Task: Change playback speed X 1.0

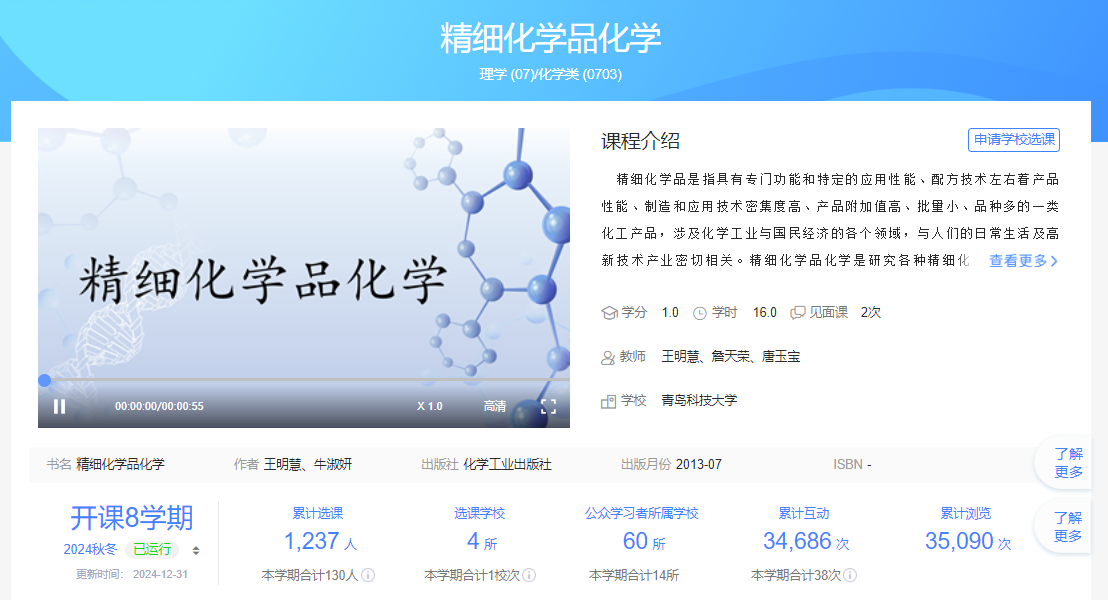Action: pos(430,406)
